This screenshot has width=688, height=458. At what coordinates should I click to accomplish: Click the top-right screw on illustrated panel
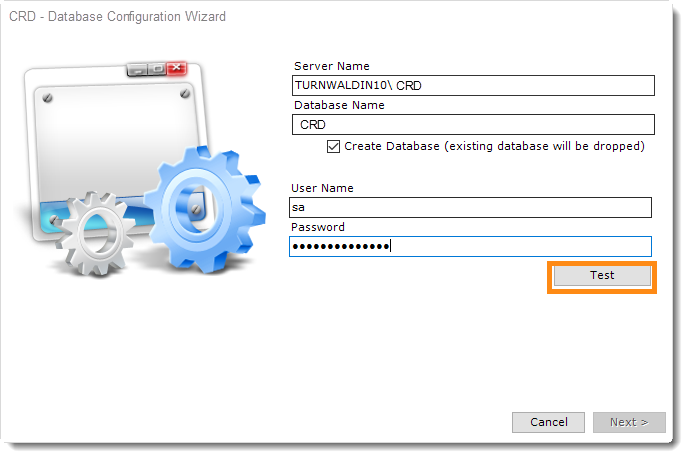185,93
